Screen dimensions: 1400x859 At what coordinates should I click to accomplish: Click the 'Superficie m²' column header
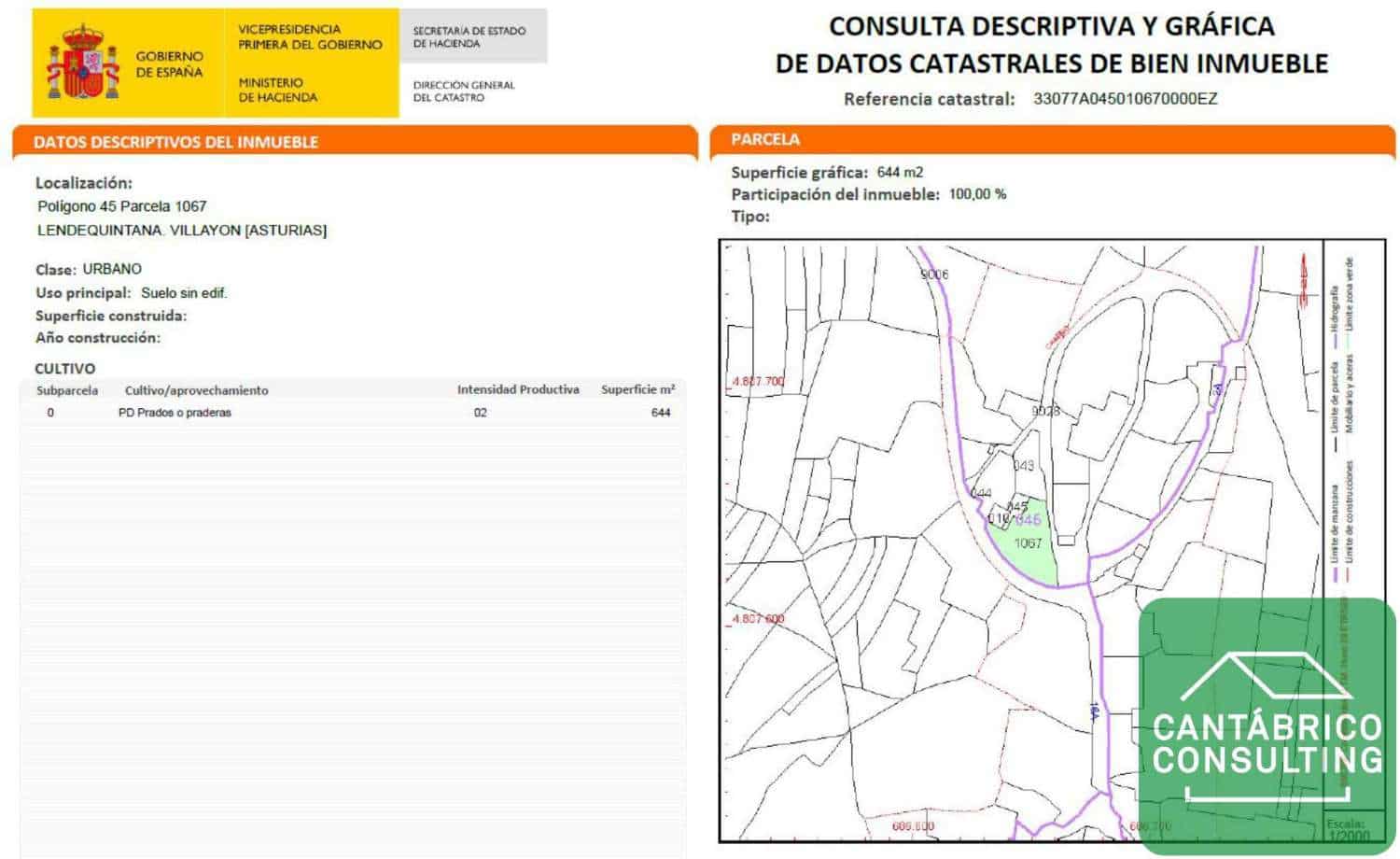point(637,389)
